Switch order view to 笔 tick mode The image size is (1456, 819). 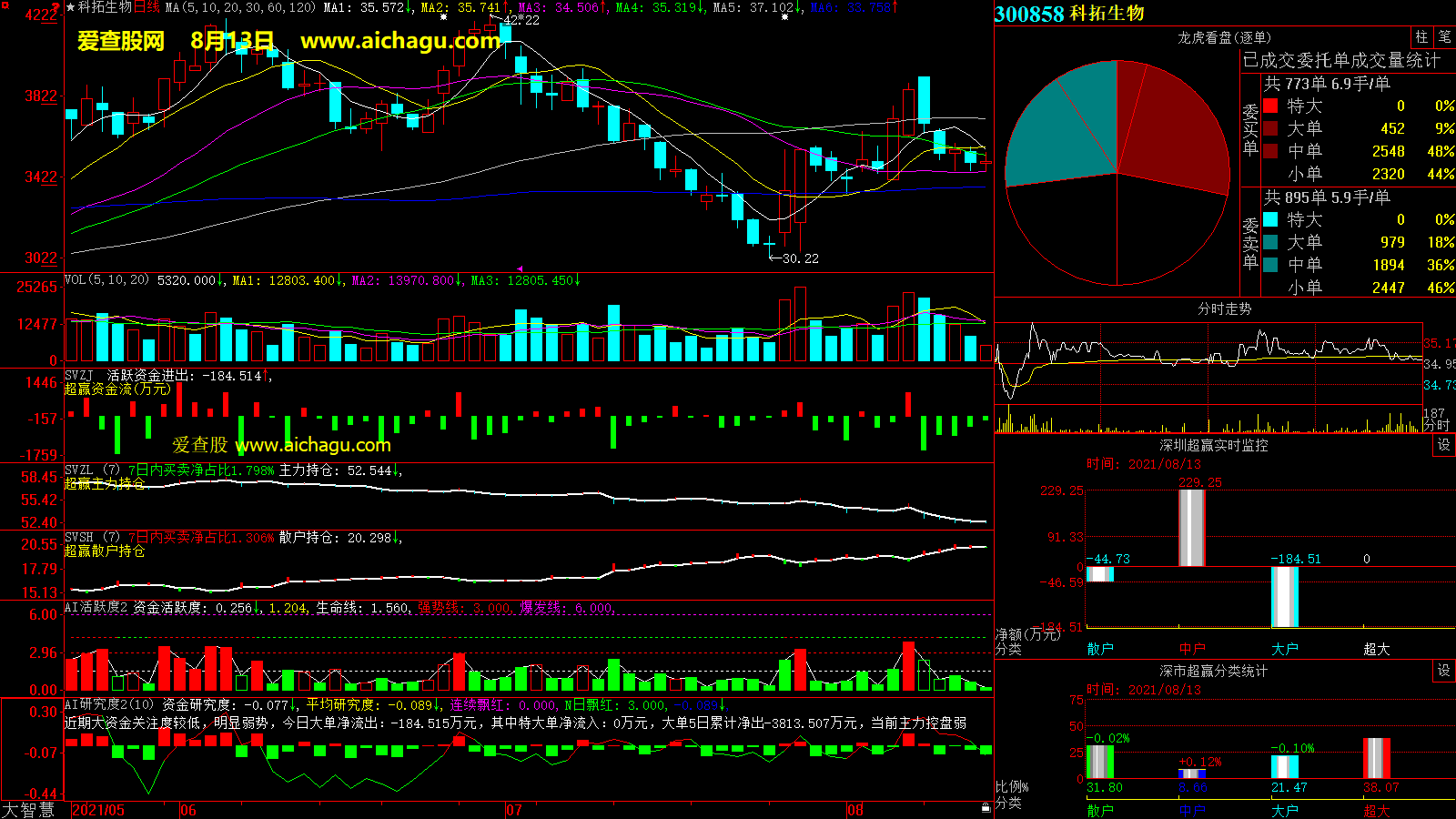tap(1444, 37)
